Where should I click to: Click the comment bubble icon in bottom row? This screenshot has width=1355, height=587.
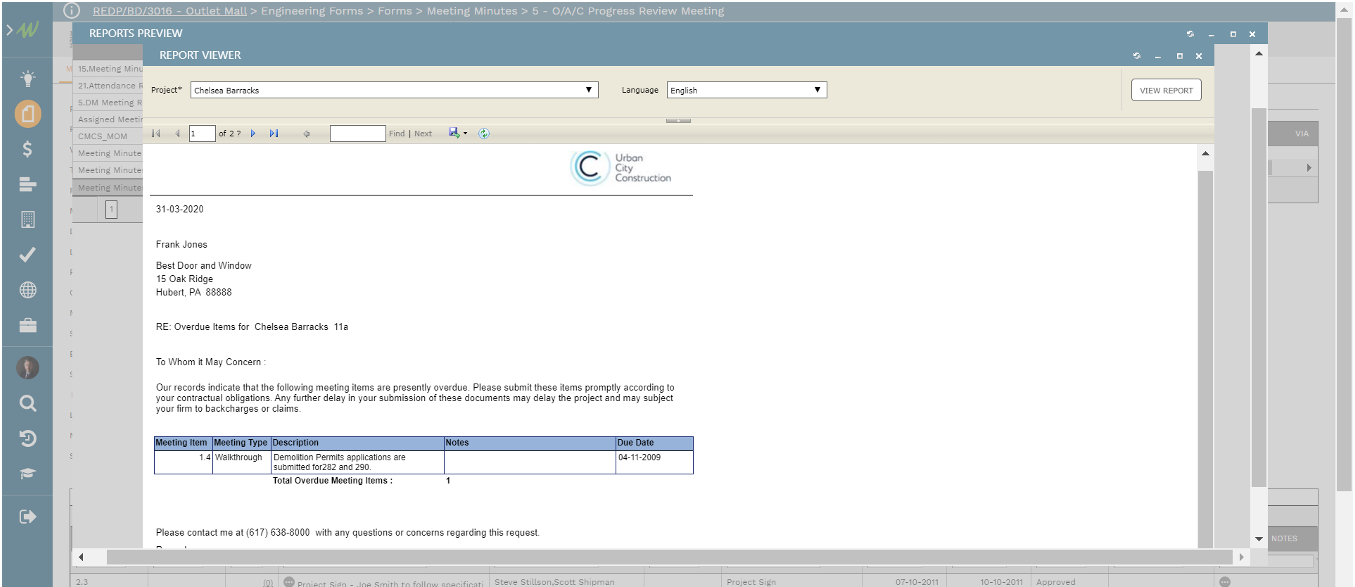tap(1225, 581)
